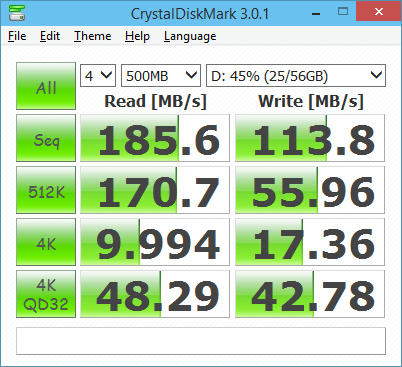Click the CrystalDiskMark app icon in title bar

point(18,12)
